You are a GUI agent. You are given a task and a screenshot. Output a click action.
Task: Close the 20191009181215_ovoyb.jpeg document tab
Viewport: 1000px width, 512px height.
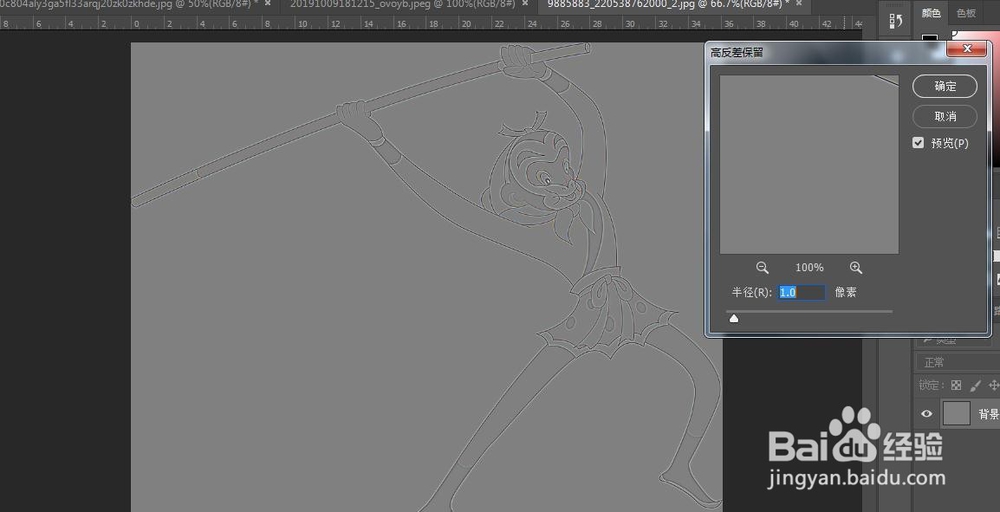[525, 3]
